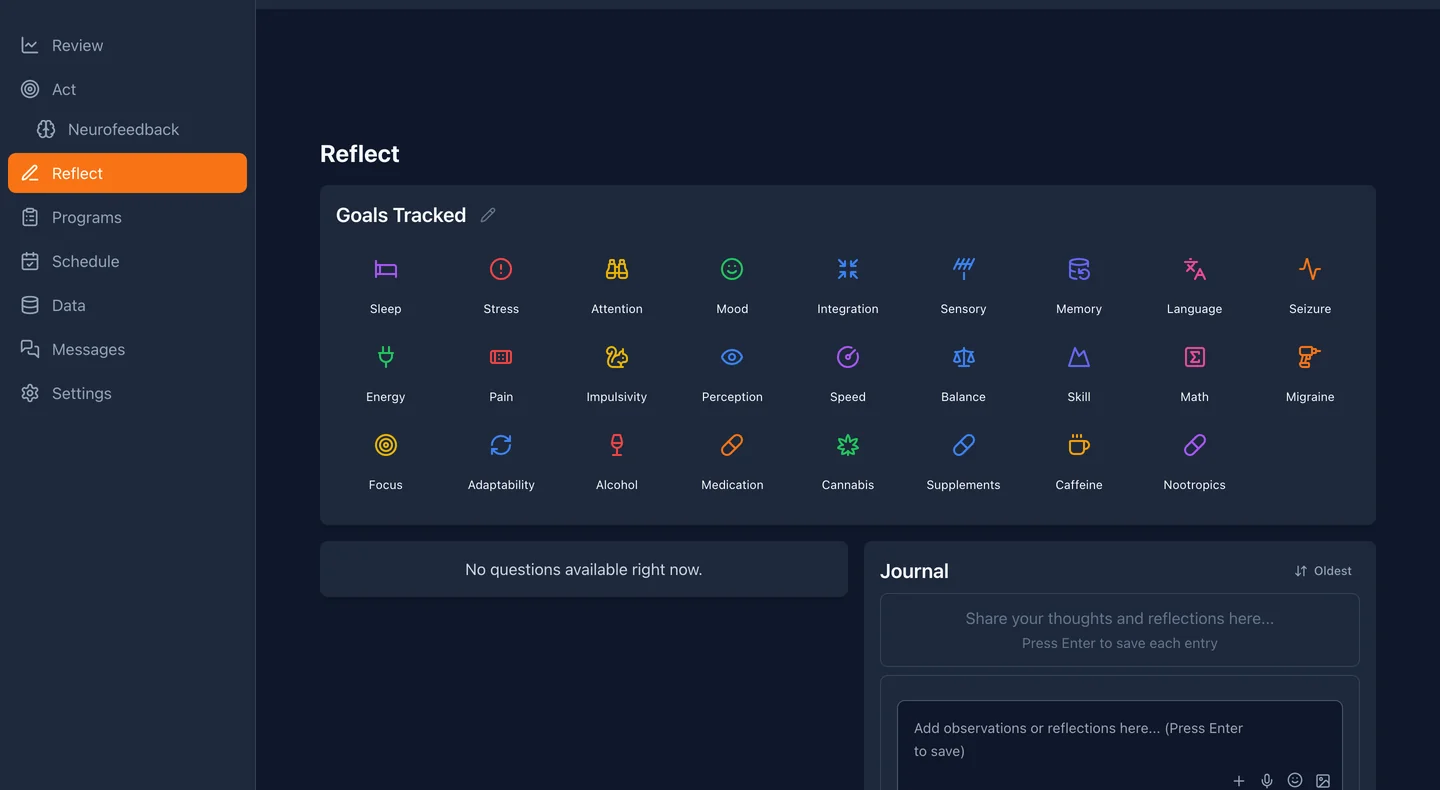Open the Review section in sidebar
This screenshot has width=1440, height=790.
coord(127,45)
